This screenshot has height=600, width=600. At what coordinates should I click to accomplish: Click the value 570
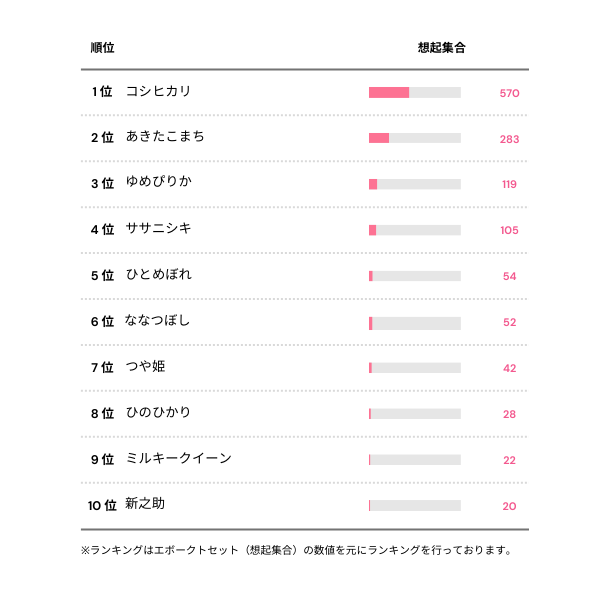[x=509, y=93]
